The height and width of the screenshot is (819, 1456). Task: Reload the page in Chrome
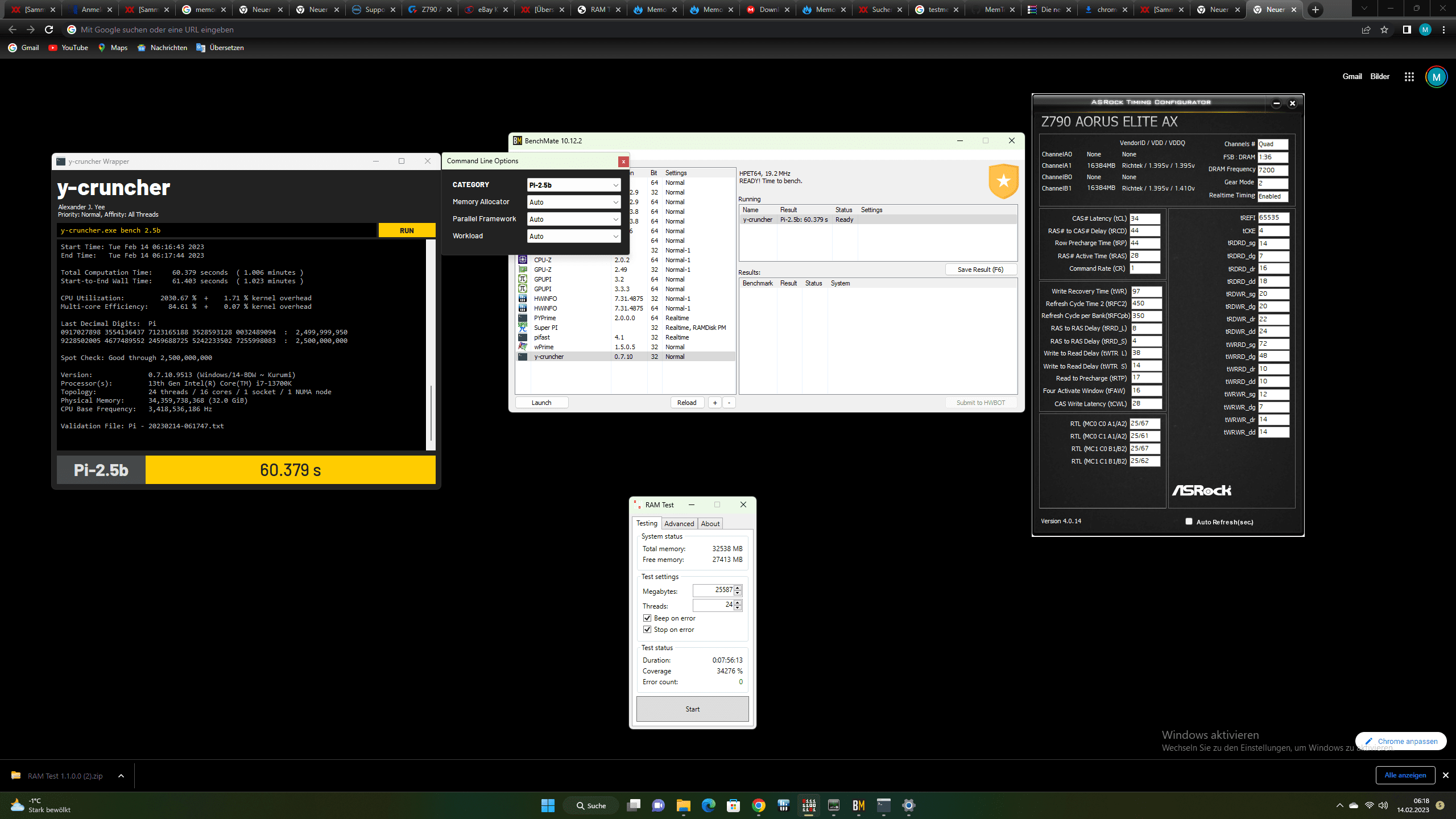pos(49,30)
